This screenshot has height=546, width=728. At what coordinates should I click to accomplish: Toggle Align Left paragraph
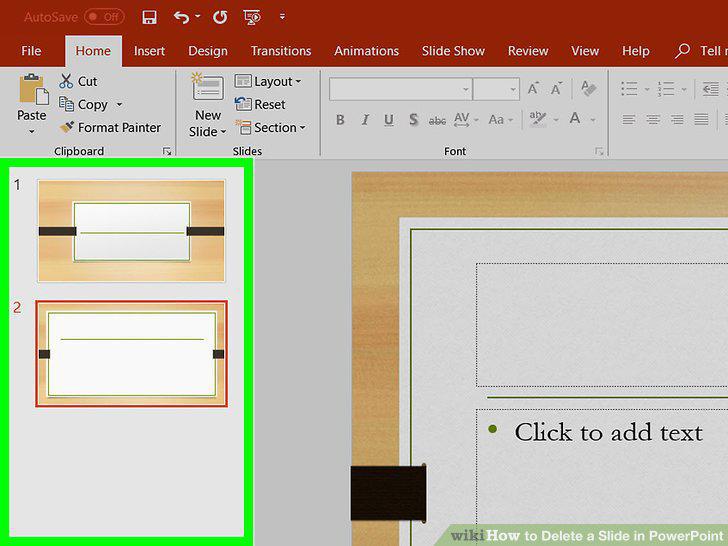click(629, 120)
